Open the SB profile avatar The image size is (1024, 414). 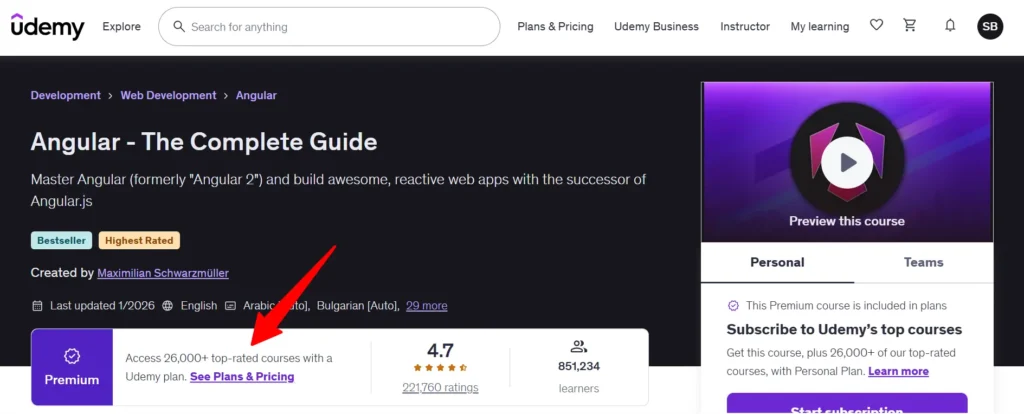(989, 27)
